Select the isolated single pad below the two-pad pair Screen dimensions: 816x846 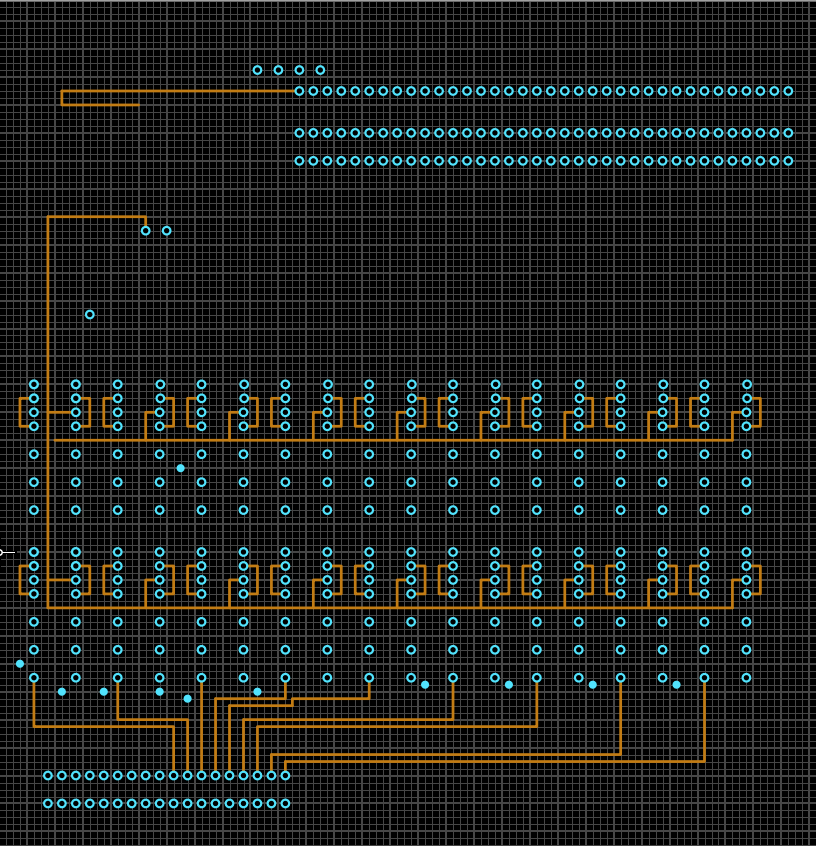[90, 315]
